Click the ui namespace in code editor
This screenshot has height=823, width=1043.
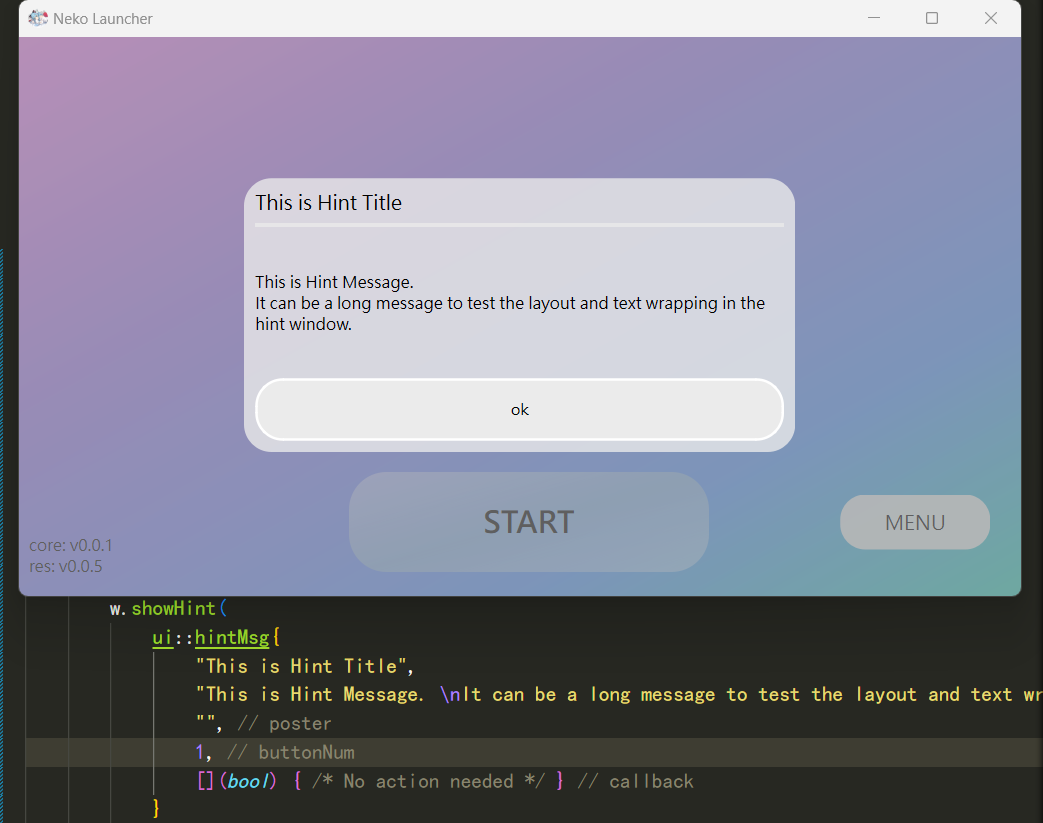coord(162,637)
